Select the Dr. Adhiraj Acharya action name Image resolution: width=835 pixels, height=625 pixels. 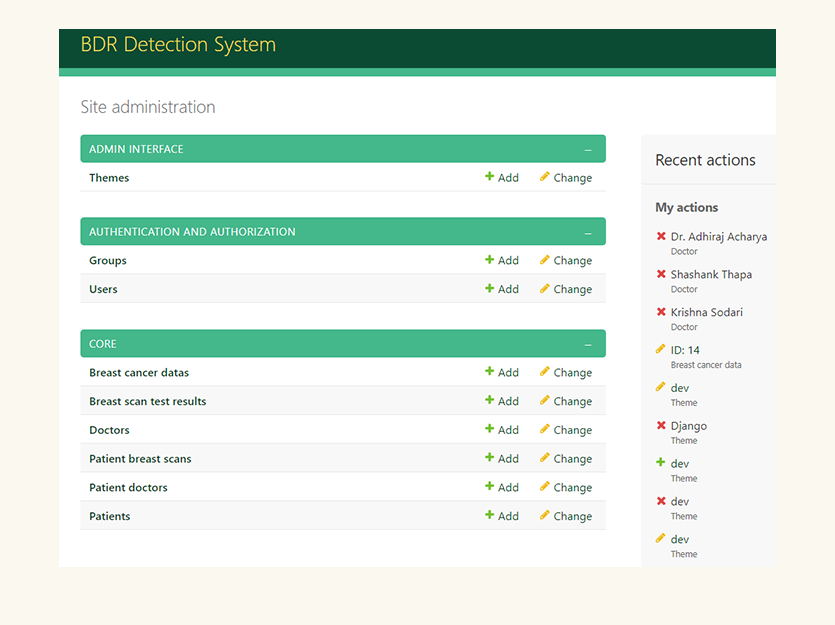coord(718,237)
